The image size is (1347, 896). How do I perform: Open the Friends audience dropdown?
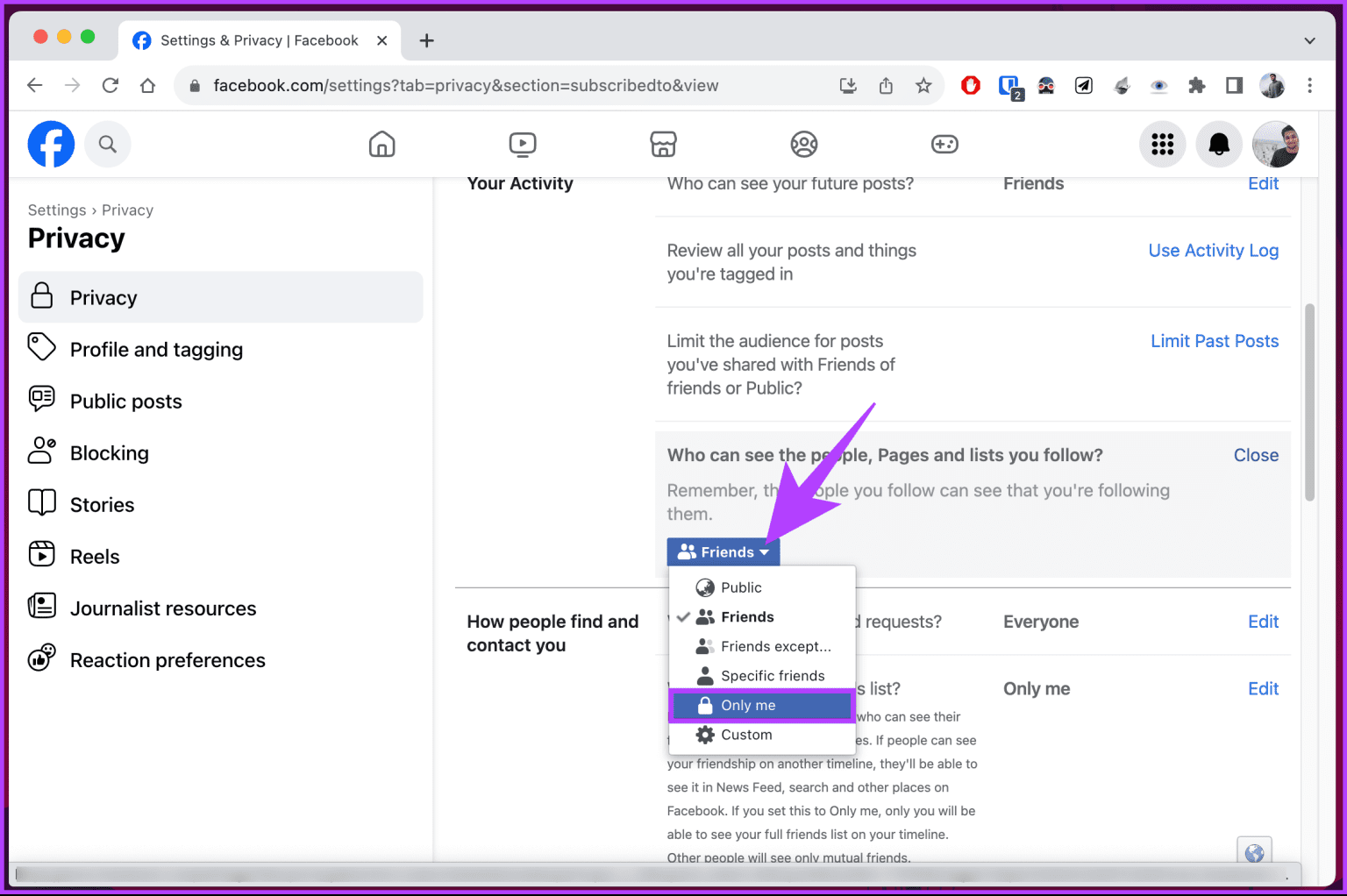click(723, 551)
